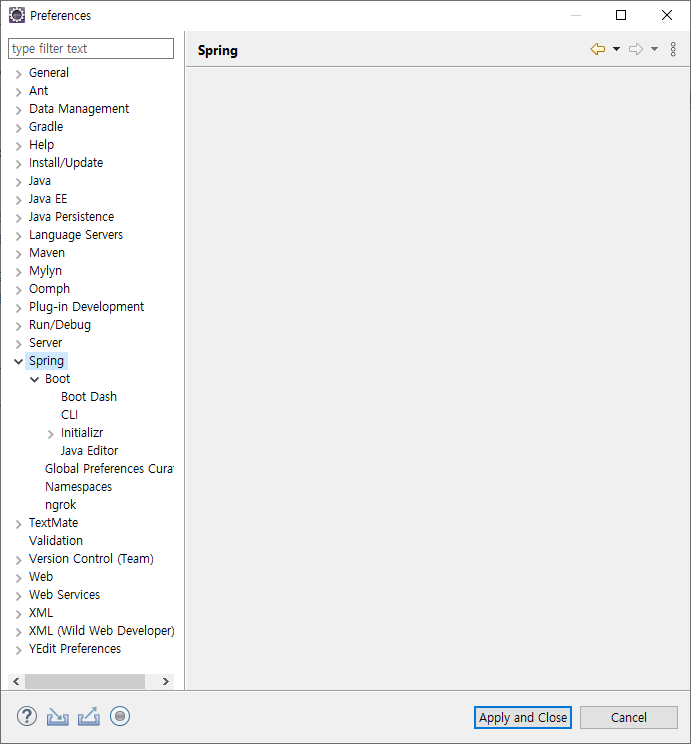Expand the Java node chevron
This screenshot has height=744, width=691.
coord(19,182)
